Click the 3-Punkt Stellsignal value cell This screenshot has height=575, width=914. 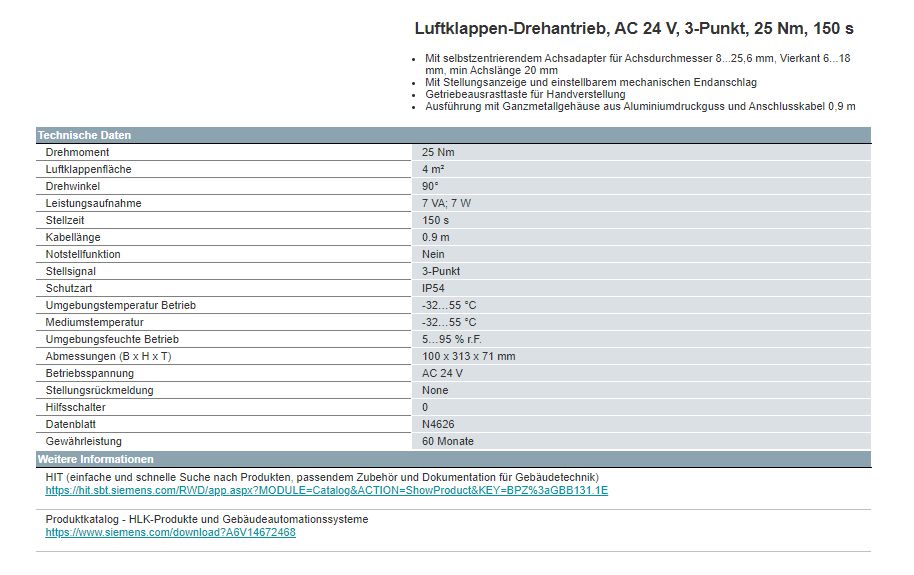(441, 271)
